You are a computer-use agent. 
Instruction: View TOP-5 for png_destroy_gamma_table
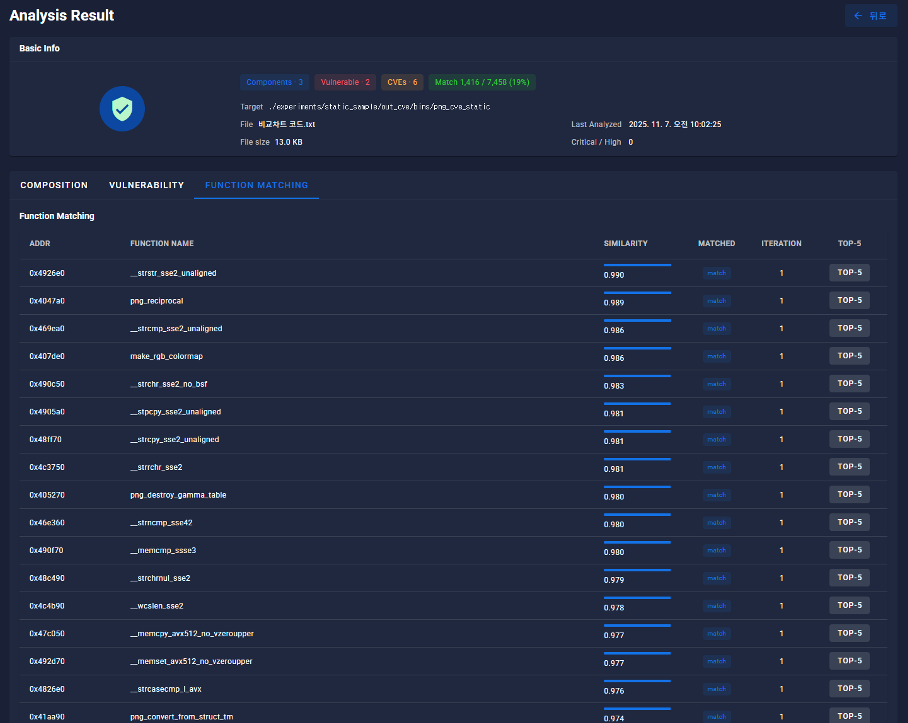(x=849, y=495)
